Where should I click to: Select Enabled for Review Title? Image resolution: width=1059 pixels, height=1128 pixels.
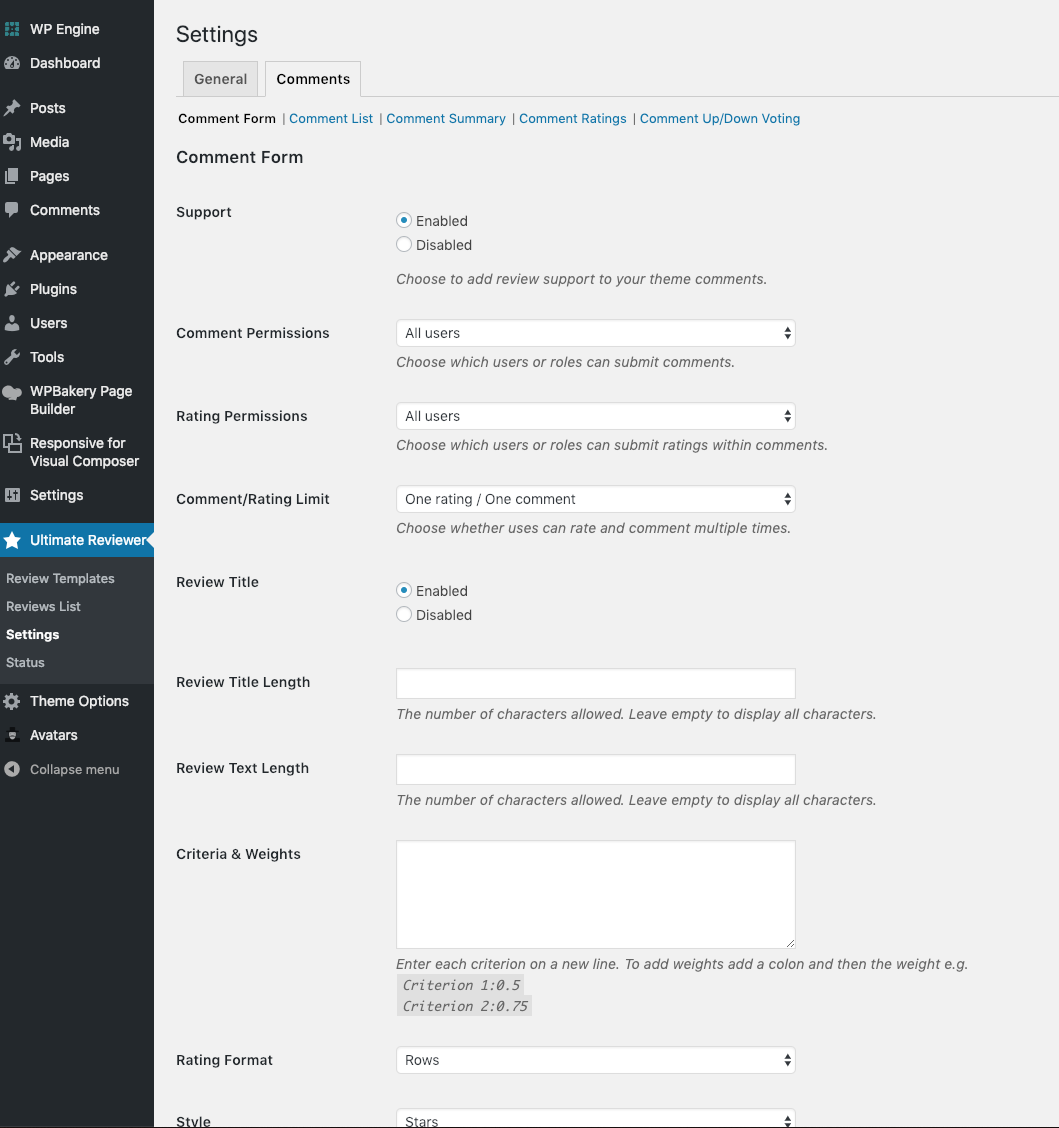tap(404, 590)
